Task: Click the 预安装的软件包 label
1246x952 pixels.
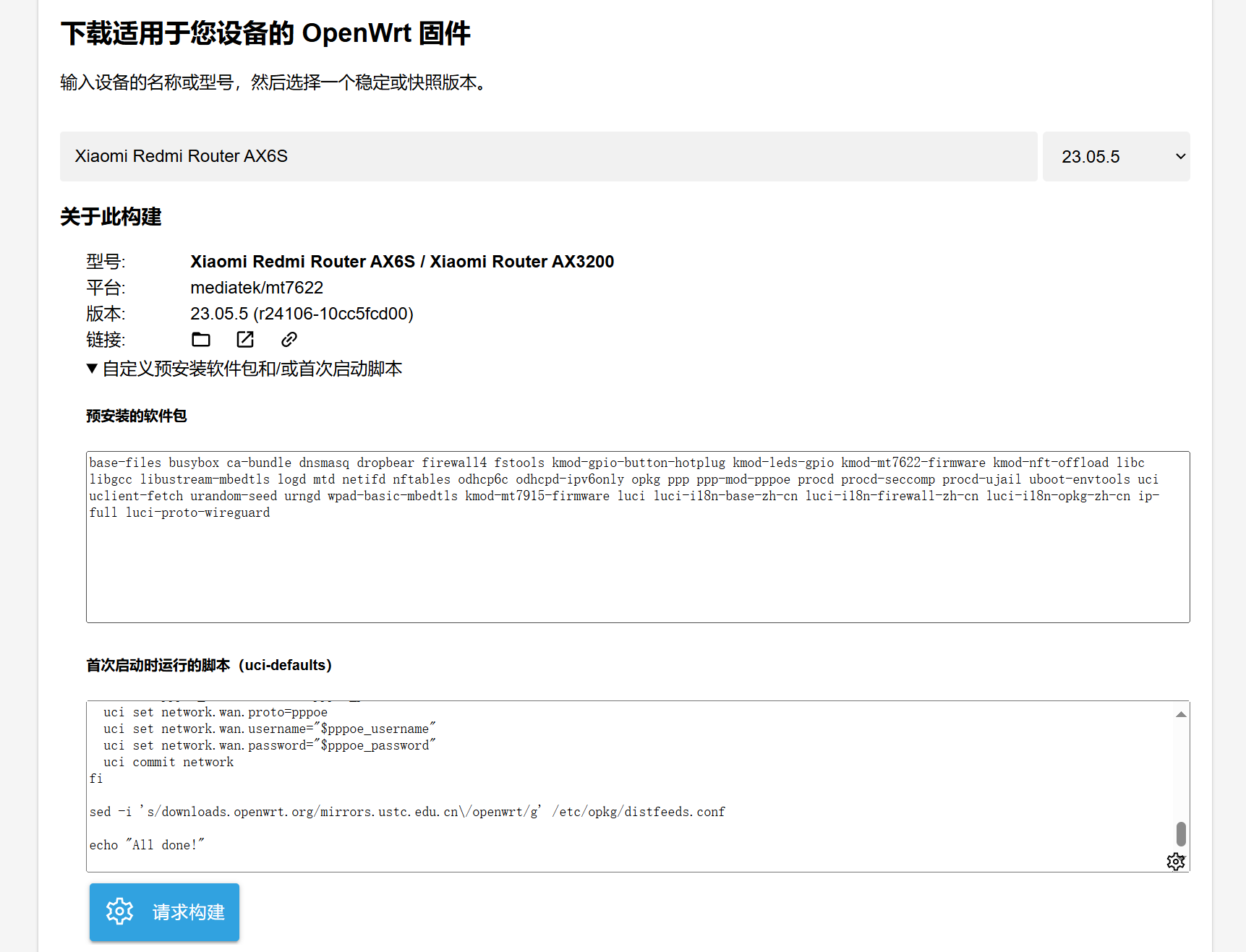Action: [x=137, y=416]
